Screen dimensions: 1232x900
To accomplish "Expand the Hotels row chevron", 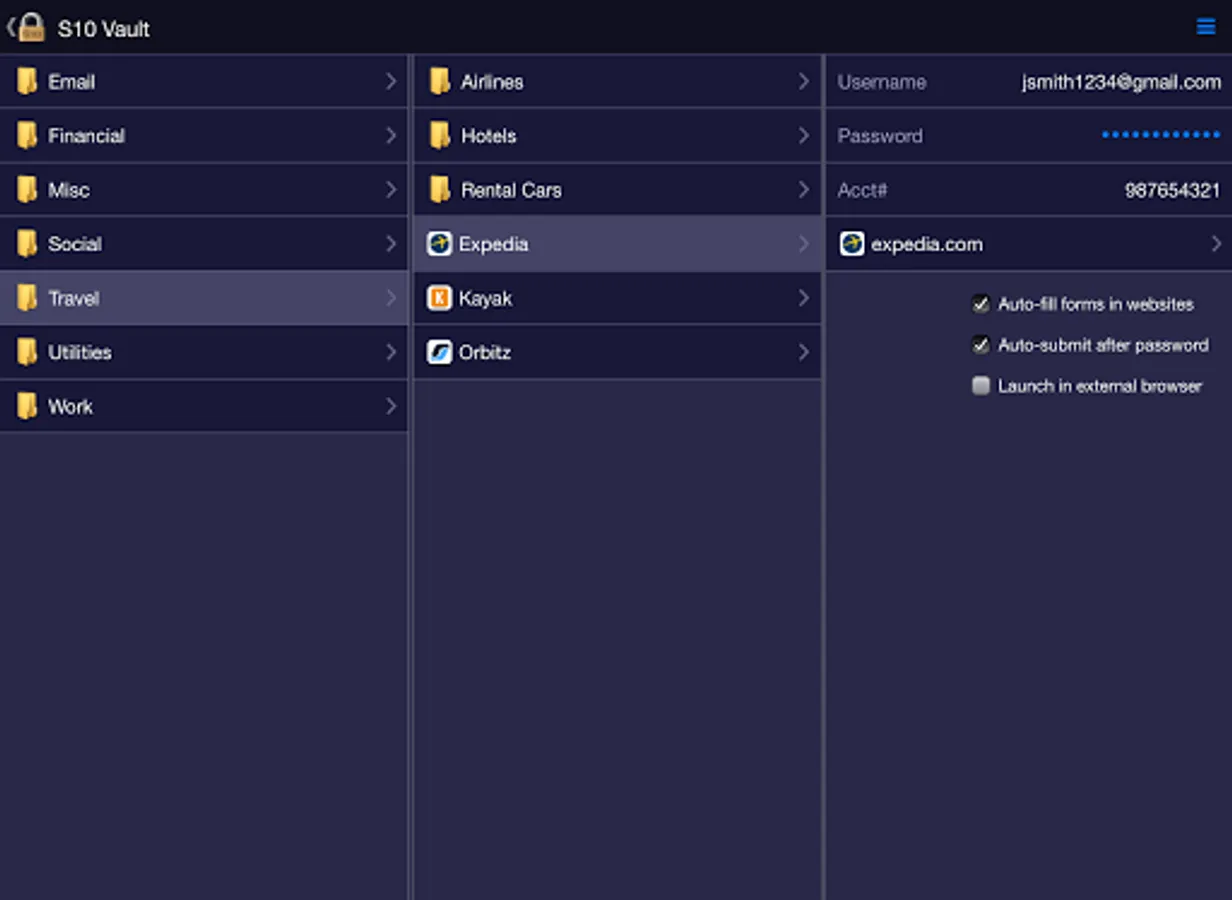I will click(x=803, y=135).
